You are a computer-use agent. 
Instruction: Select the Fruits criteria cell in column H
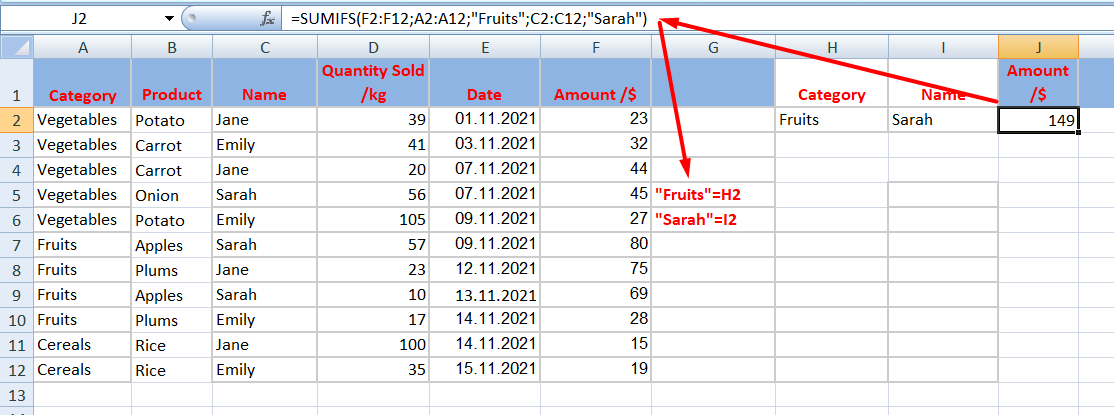[x=832, y=120]
